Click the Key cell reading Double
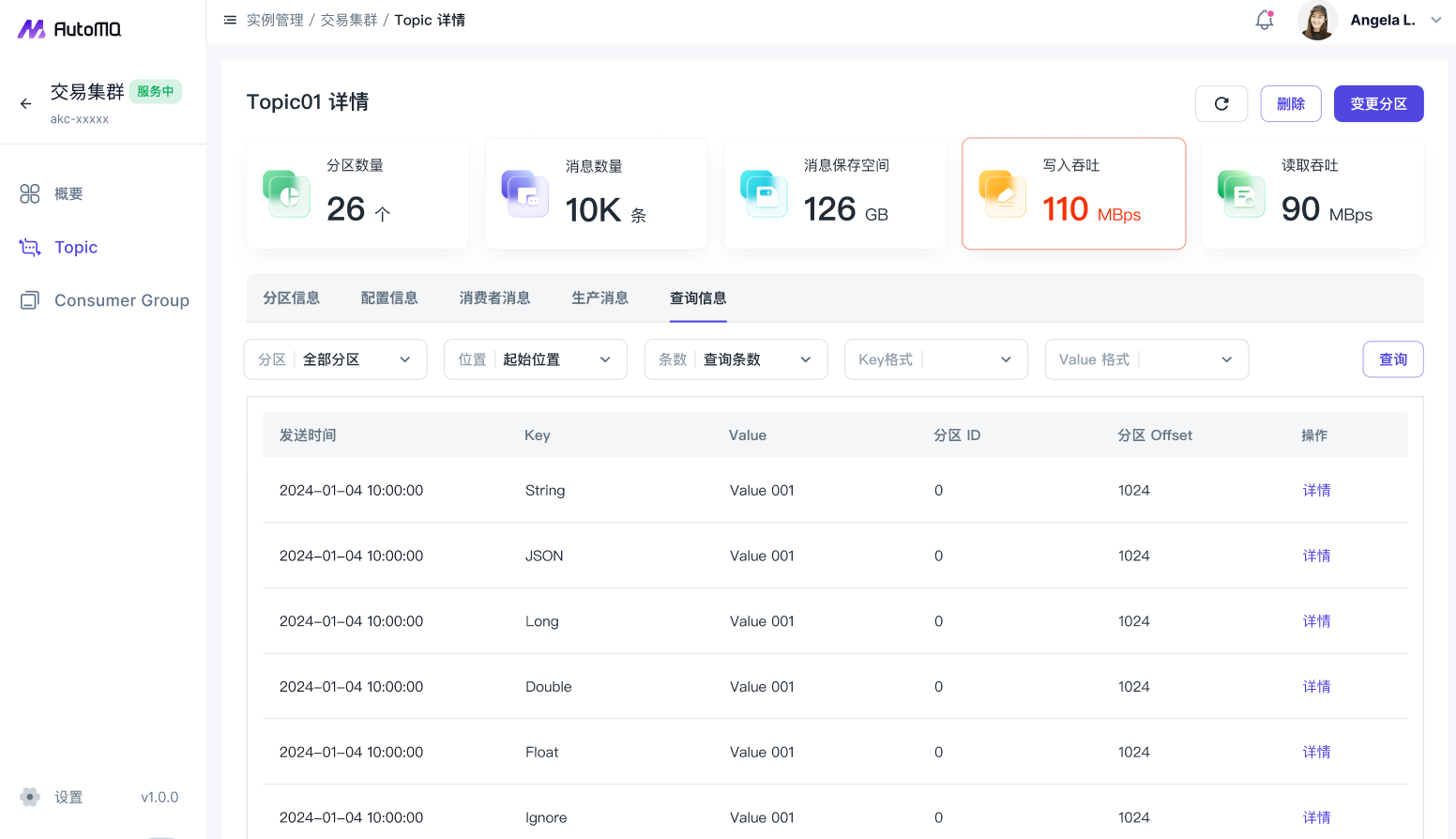The height and width of the screenshot is (839, 1456). pyautogui.click(x=549, y=687)
